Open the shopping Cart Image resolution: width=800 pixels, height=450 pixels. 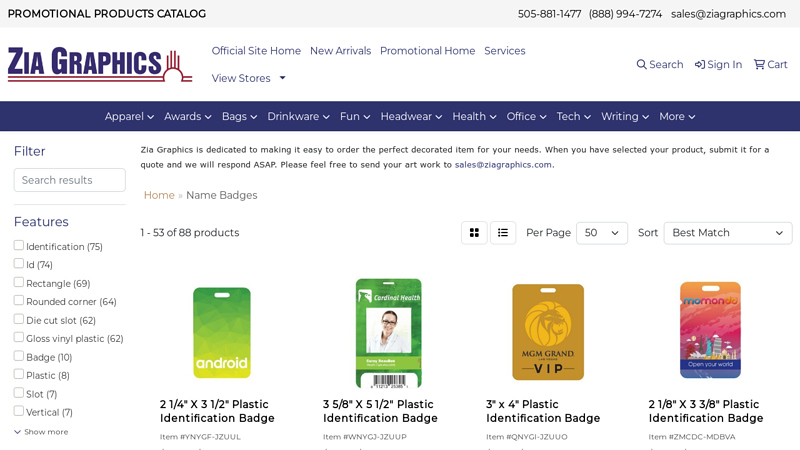(770, 65)
